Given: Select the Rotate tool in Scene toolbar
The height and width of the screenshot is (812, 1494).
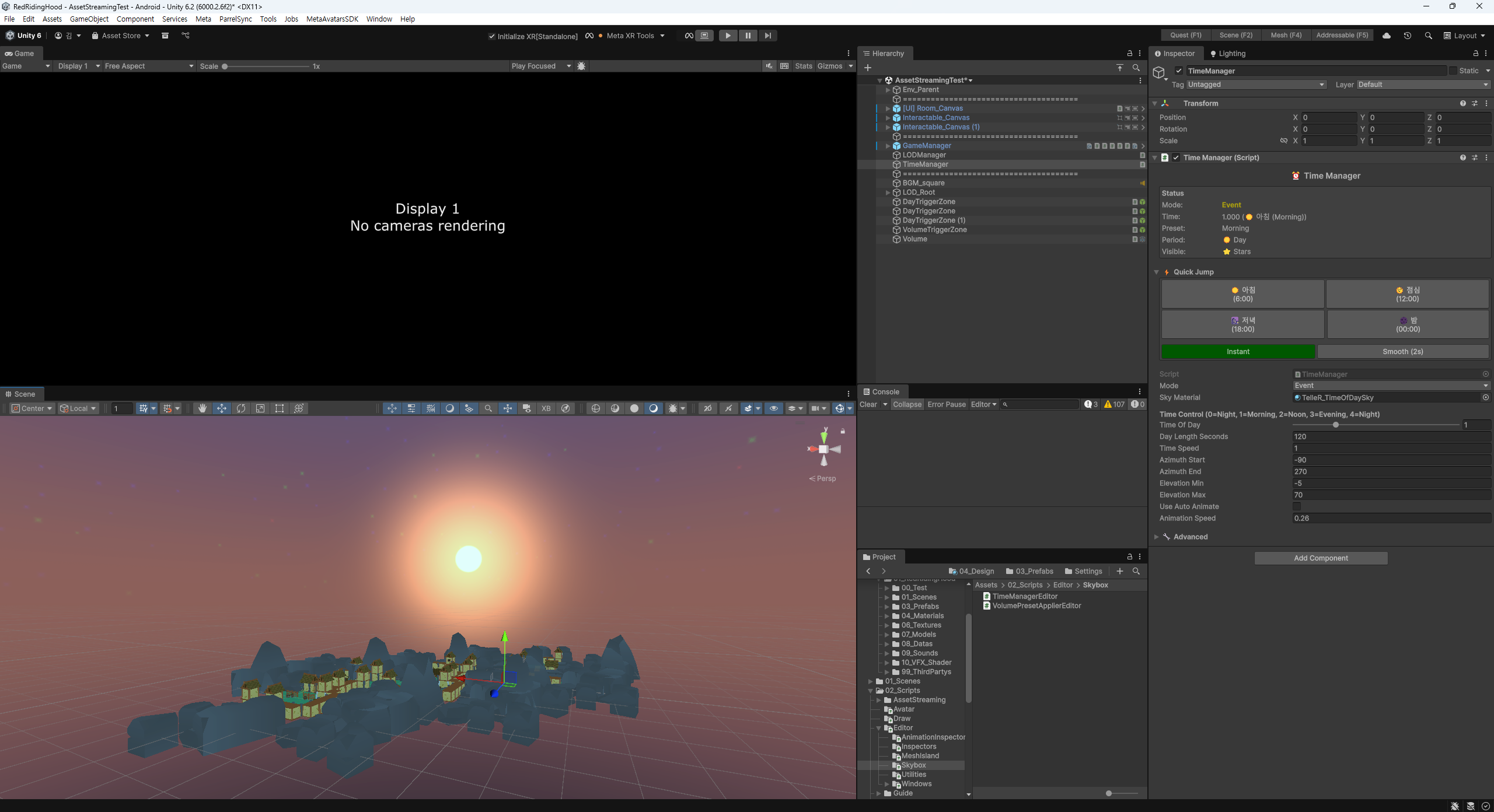Looking at the screenshot, I should coord(241,408).
